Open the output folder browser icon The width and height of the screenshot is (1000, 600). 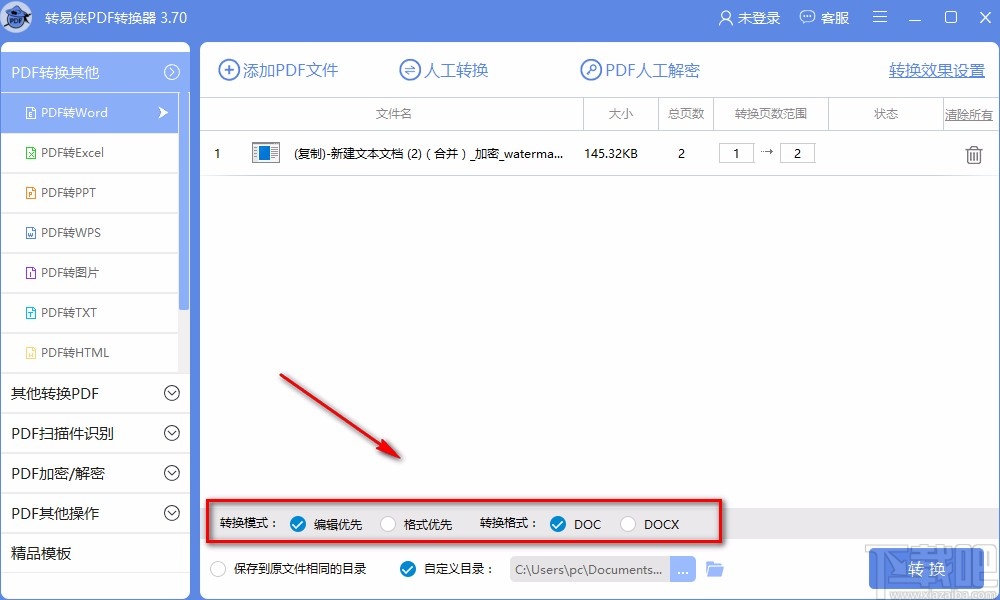[714, 569]
